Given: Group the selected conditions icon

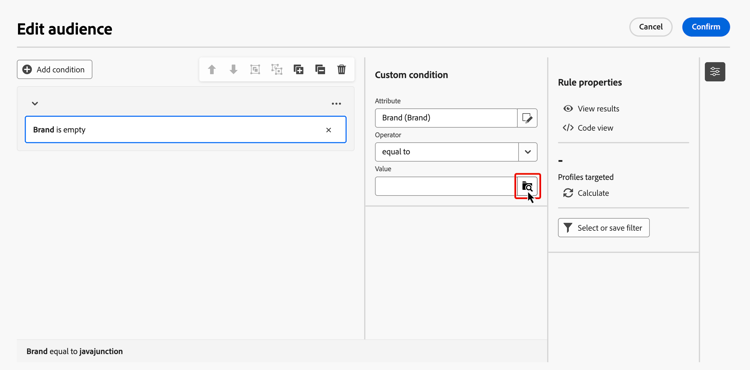Looking at the screenshot, I should 255,70.
